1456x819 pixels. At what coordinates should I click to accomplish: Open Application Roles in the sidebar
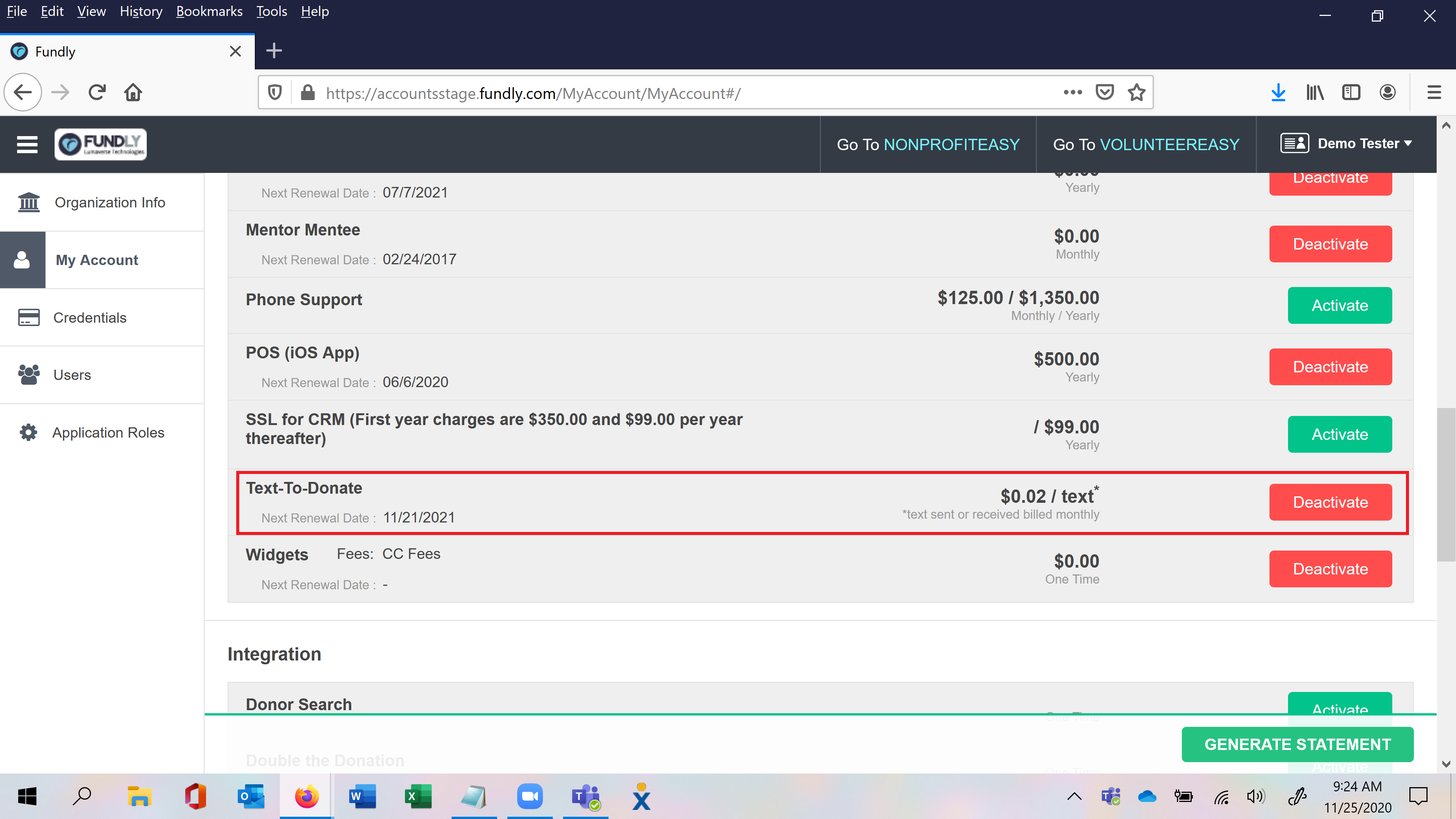(x=102, y=432)
